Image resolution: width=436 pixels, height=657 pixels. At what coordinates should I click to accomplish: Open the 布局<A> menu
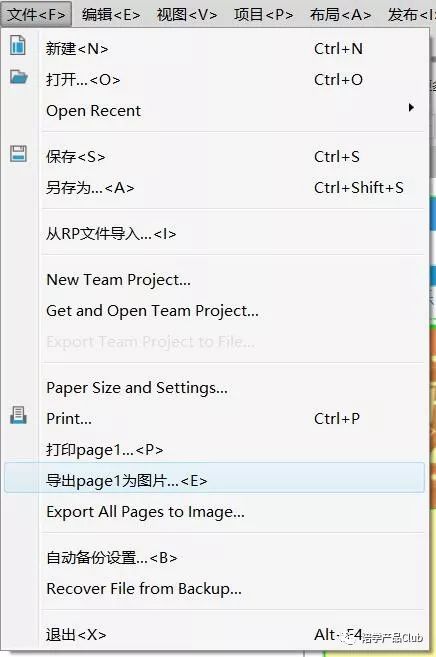[340, 15]
